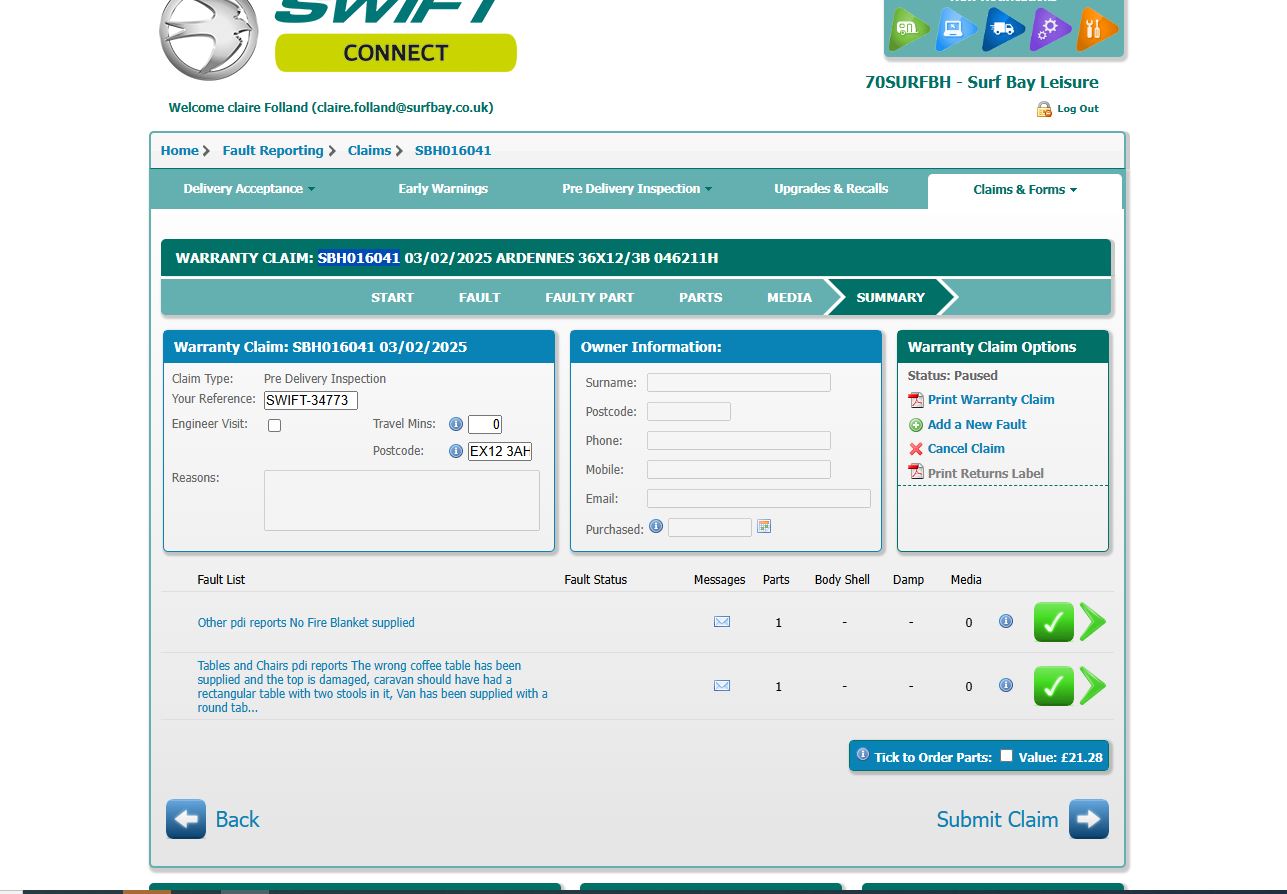Open messages envelope for Fire Blanket fault
Screen dimensions: 1287x894
[x=722, y=622]
